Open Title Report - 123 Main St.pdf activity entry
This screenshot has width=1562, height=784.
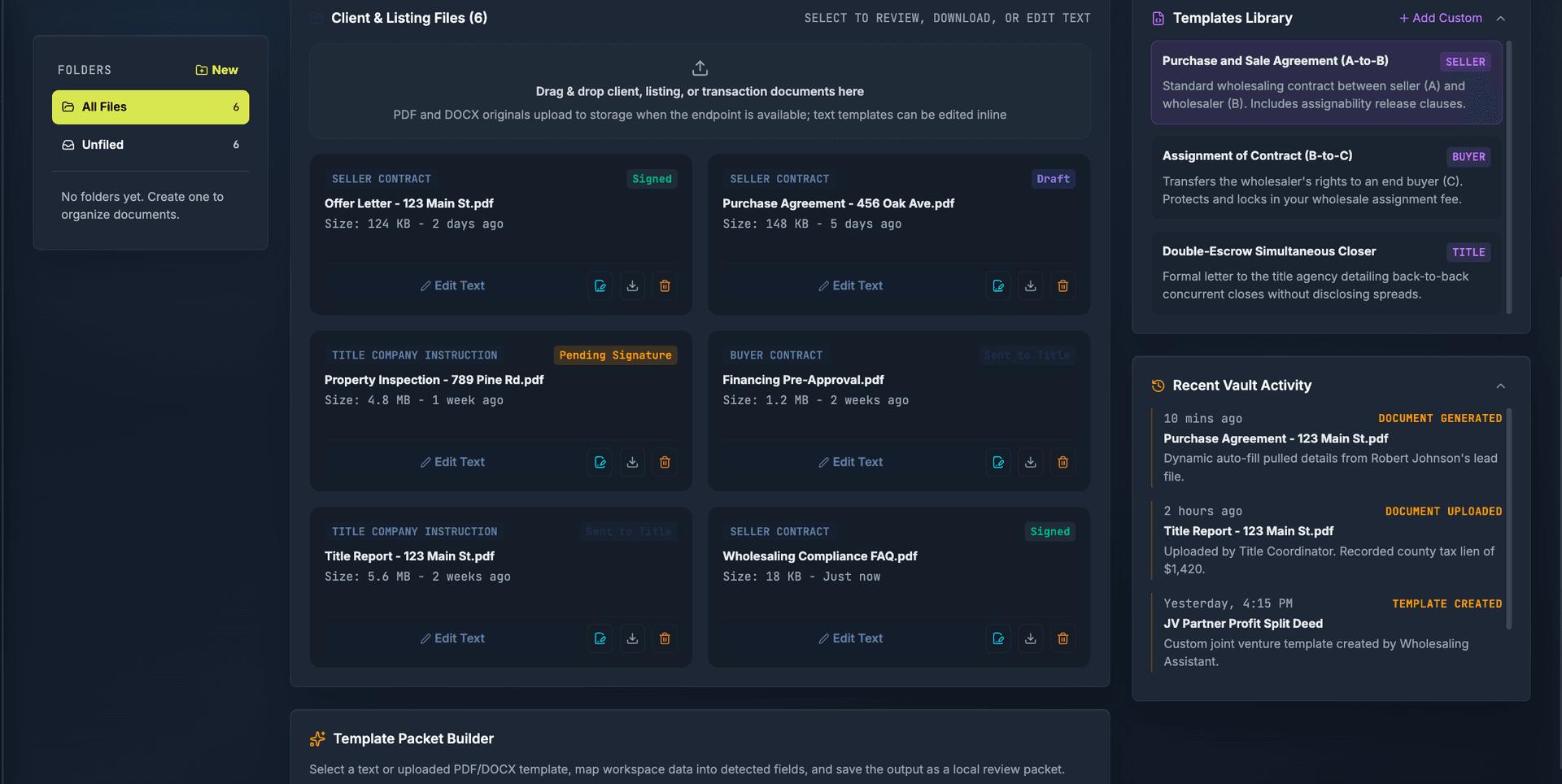pos(1328,539)
